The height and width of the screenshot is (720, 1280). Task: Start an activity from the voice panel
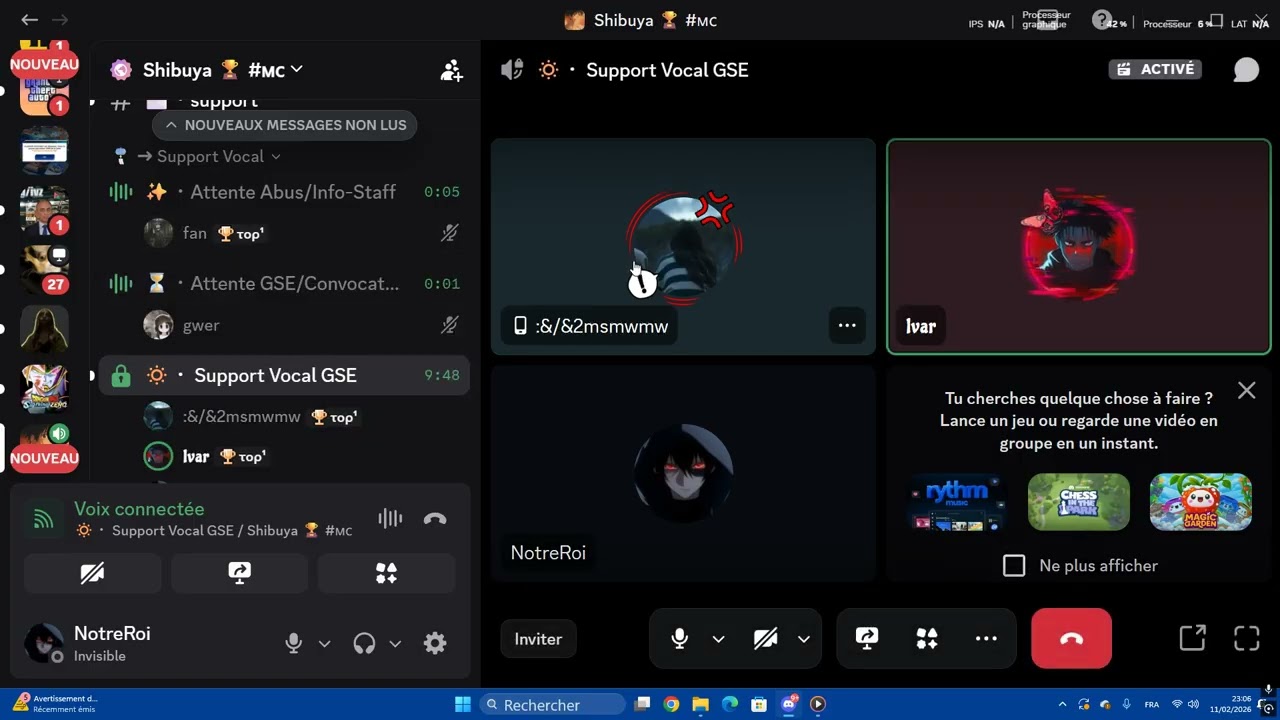click(386, 573)
